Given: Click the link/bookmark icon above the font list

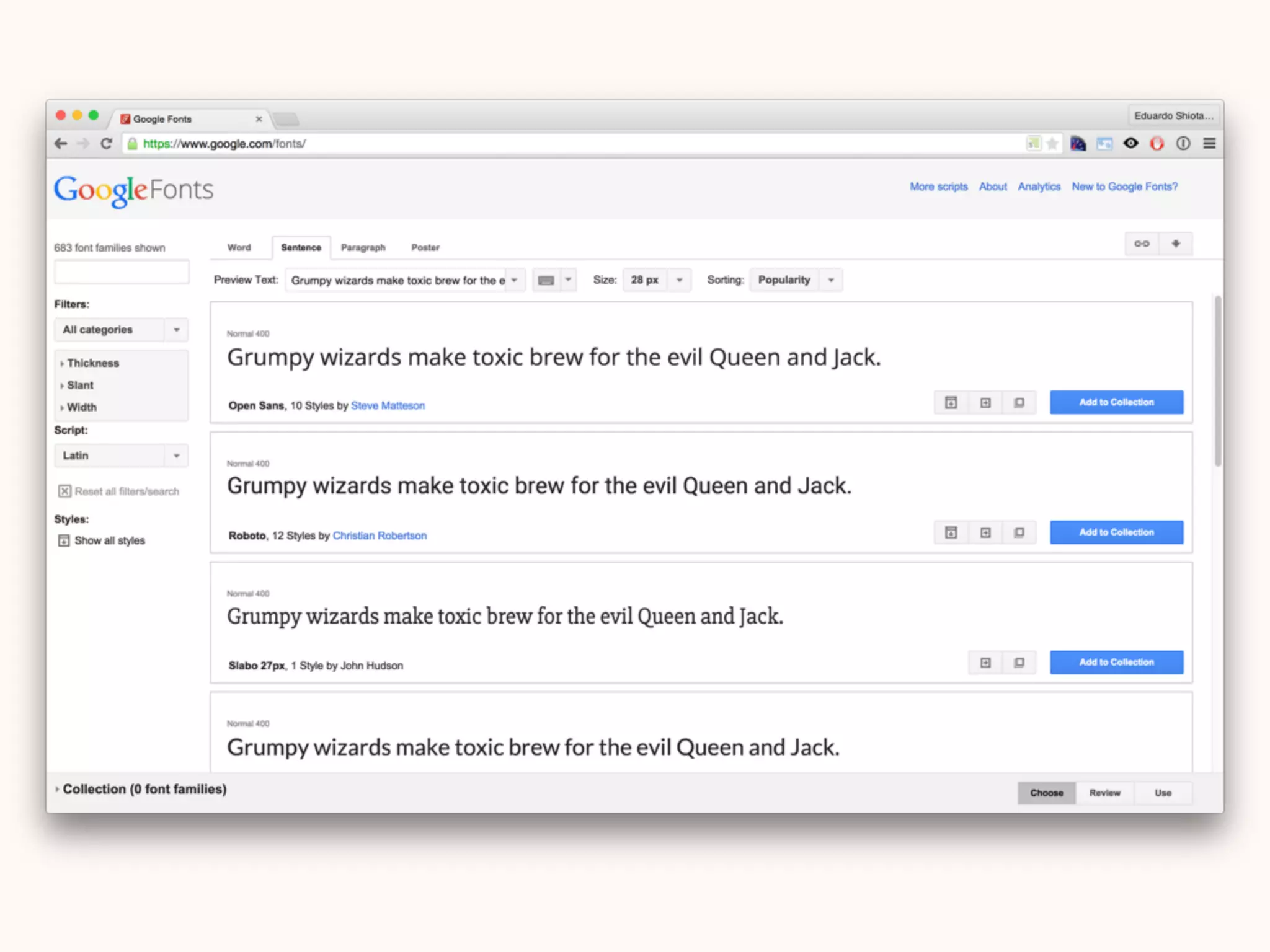Looking at the screenshot, I should pyautogui.click(x=1142, y=244).
